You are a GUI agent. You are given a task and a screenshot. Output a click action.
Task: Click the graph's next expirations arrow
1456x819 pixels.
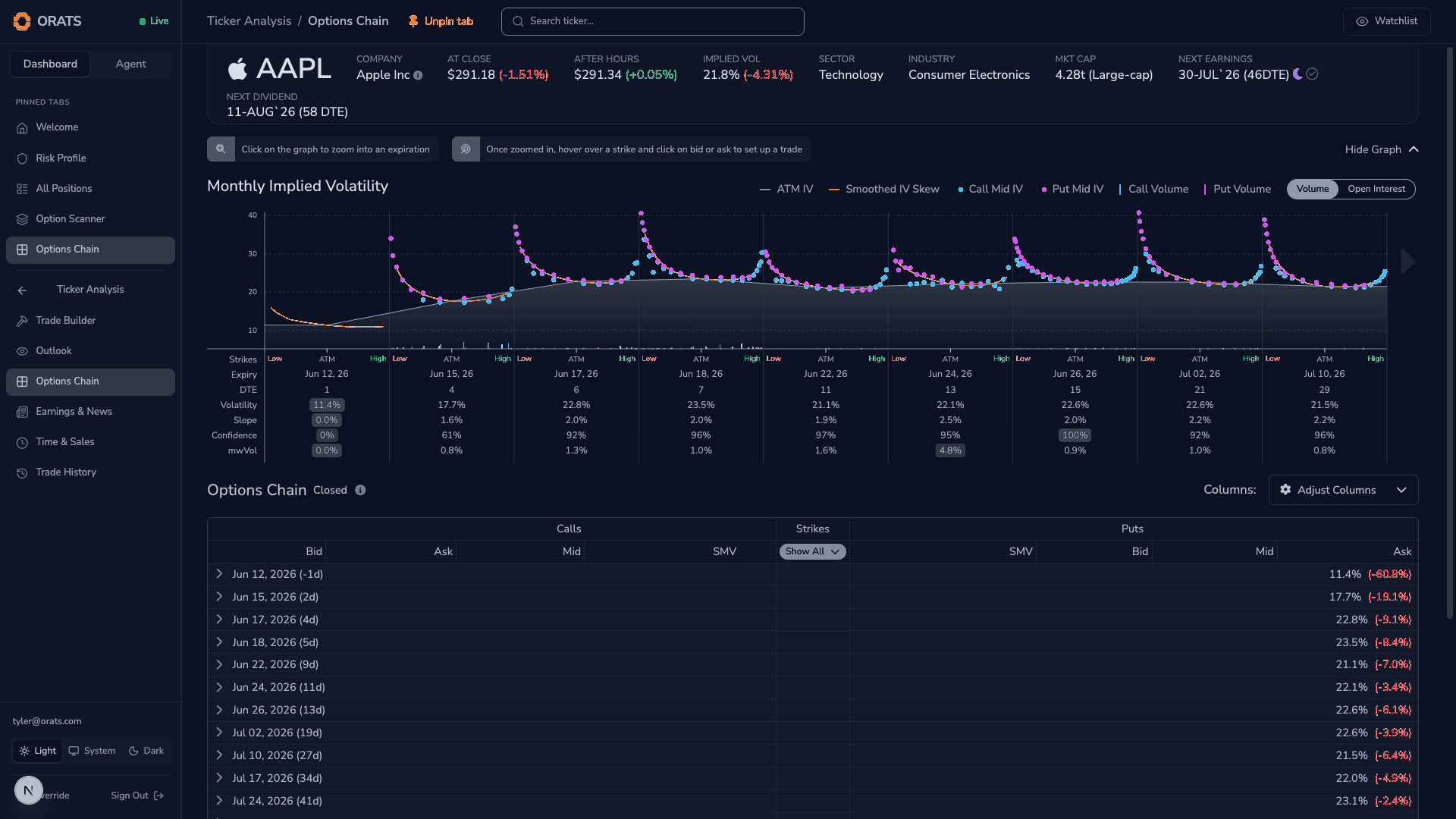point(1407,262)
